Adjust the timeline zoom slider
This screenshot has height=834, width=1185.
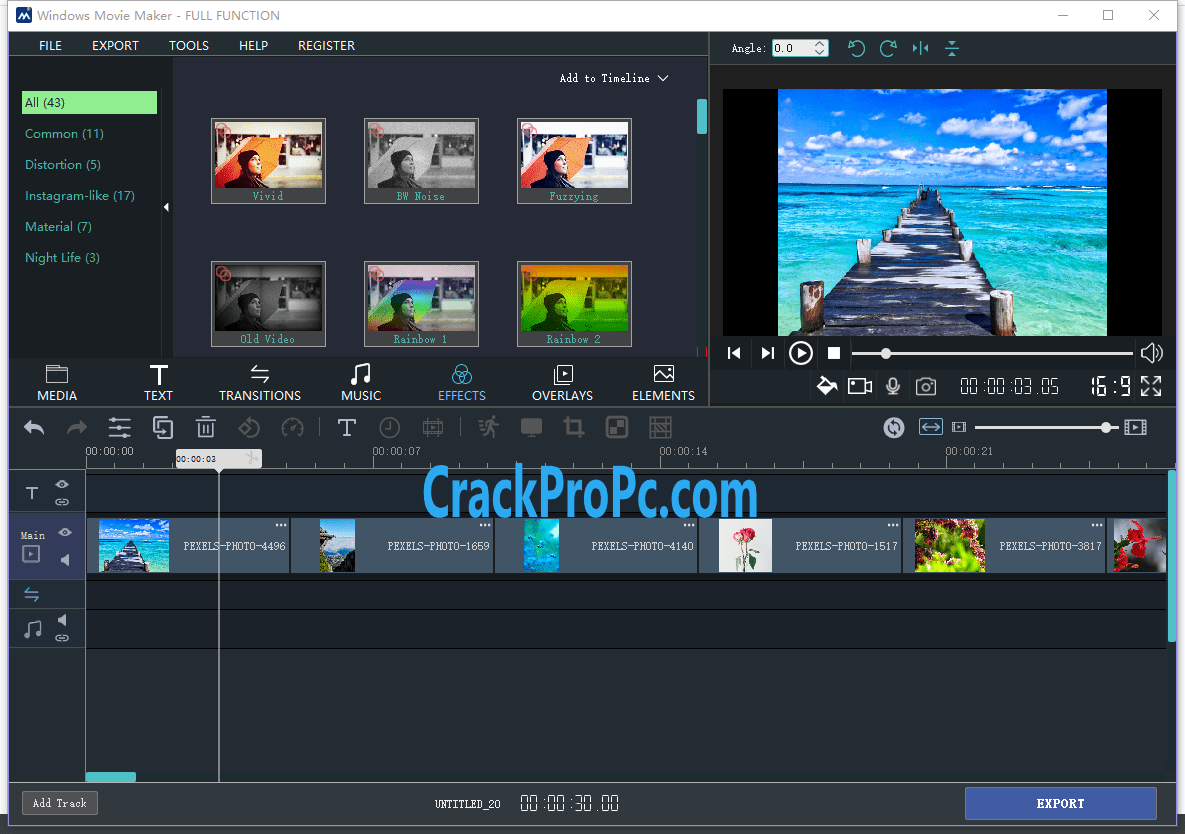click(1047, 428)
